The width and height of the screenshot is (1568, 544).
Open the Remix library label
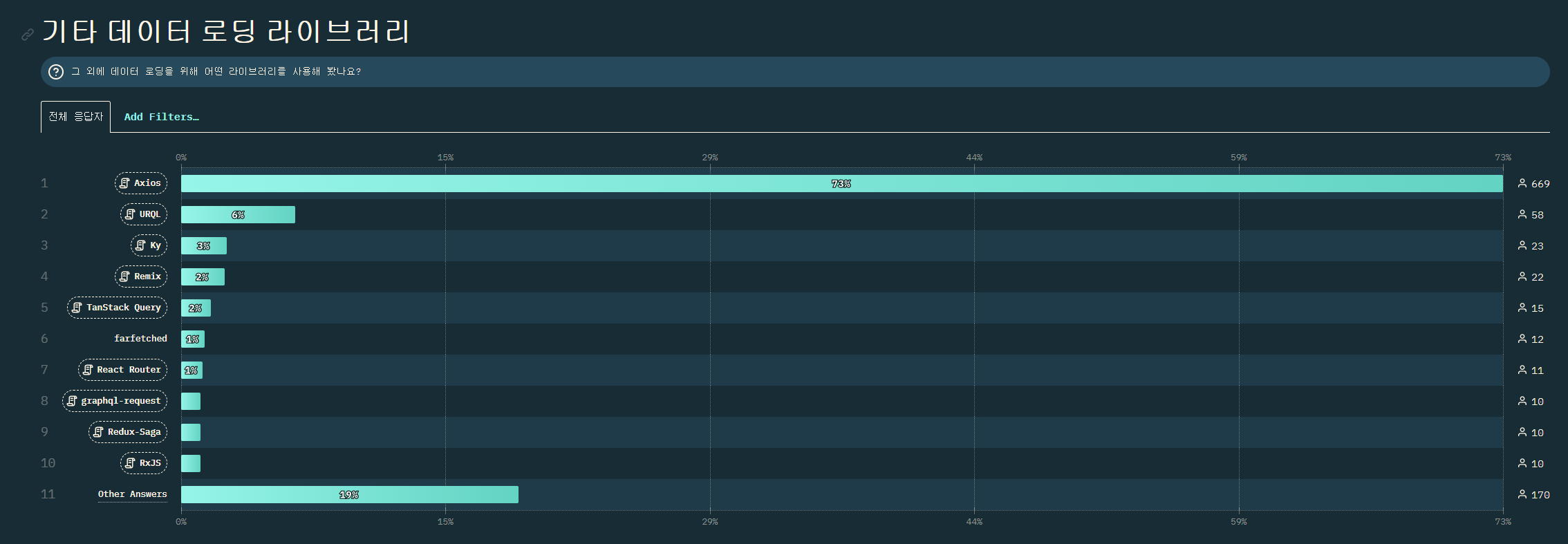[x=141, y=276]
